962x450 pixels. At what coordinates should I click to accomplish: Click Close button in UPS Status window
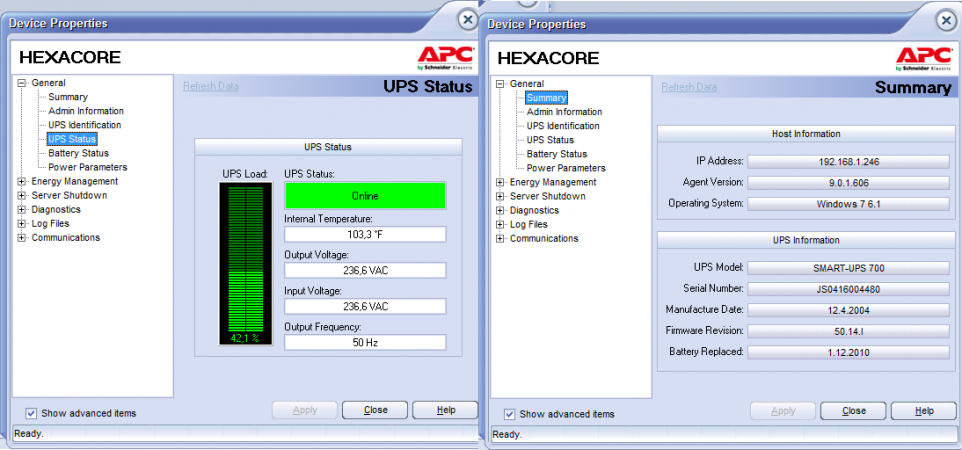tap(375, 410)
